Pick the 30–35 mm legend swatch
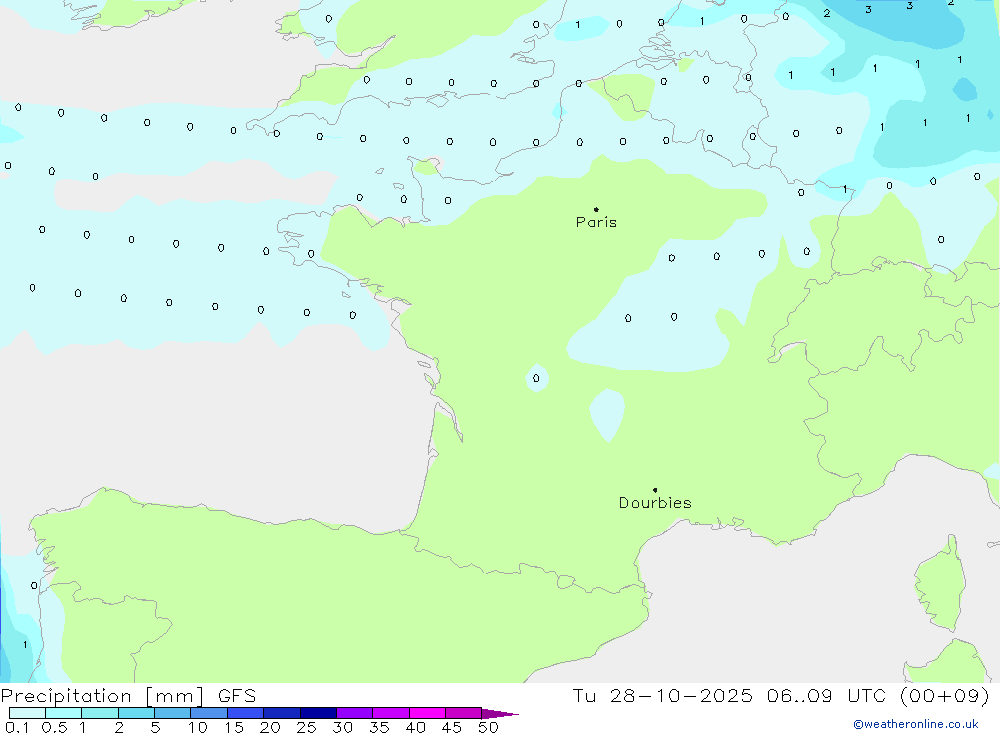This screenshot has height=733, width=1000. click(x=355, y=713)
